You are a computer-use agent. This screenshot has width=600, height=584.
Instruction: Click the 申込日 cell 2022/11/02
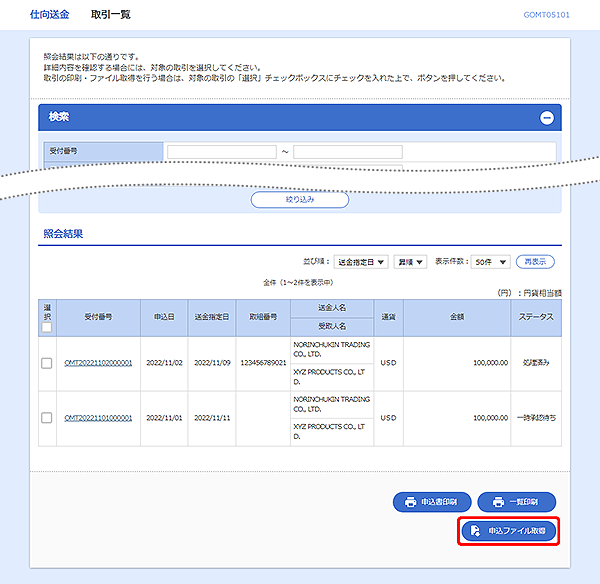coord(164,363)
